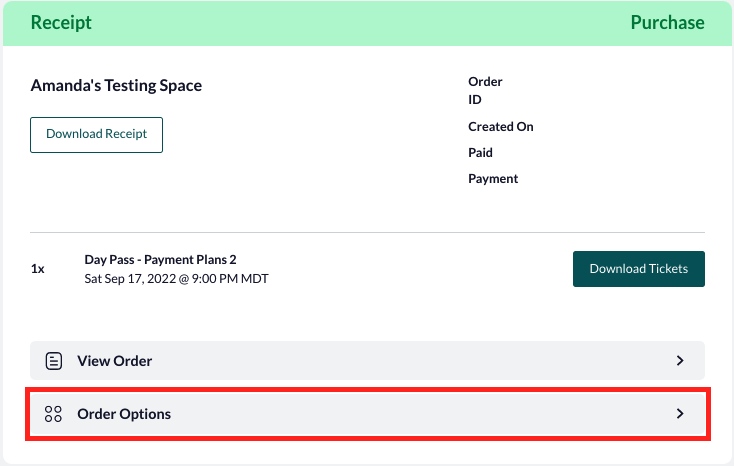Screen dimensions: 734x466
Task: Click the Order Options four-circles icon
Action: 53,414
